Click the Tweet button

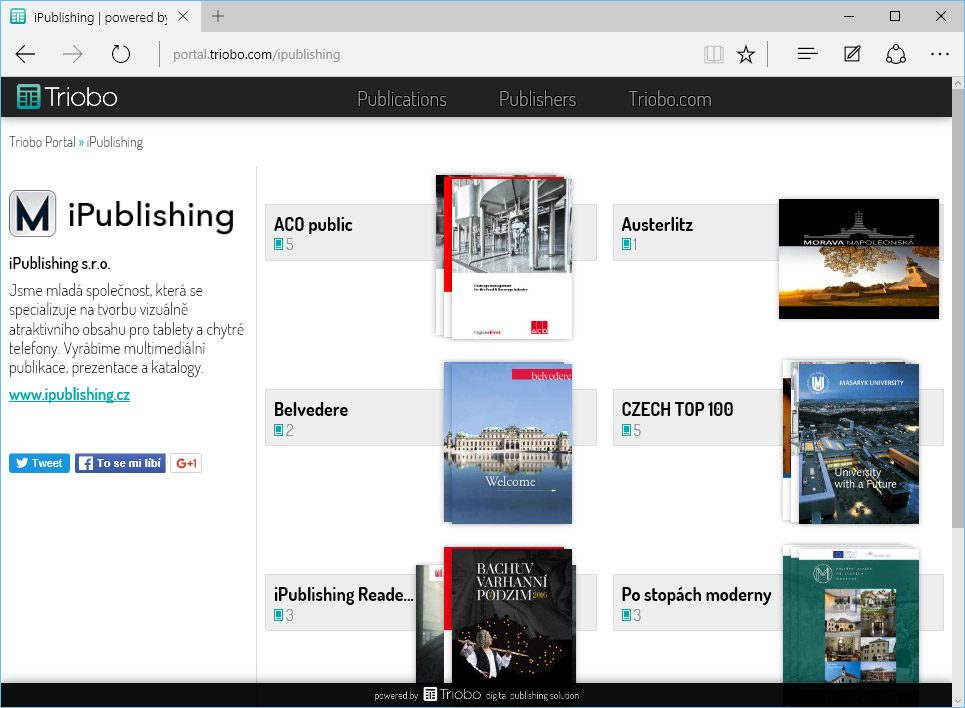39,463
